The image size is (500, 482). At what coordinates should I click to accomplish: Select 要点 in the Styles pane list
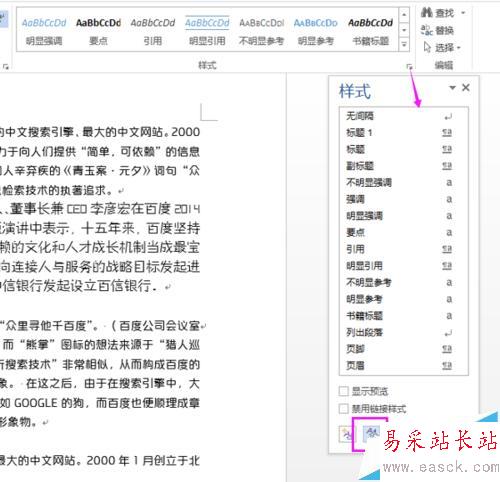point(403,233)
